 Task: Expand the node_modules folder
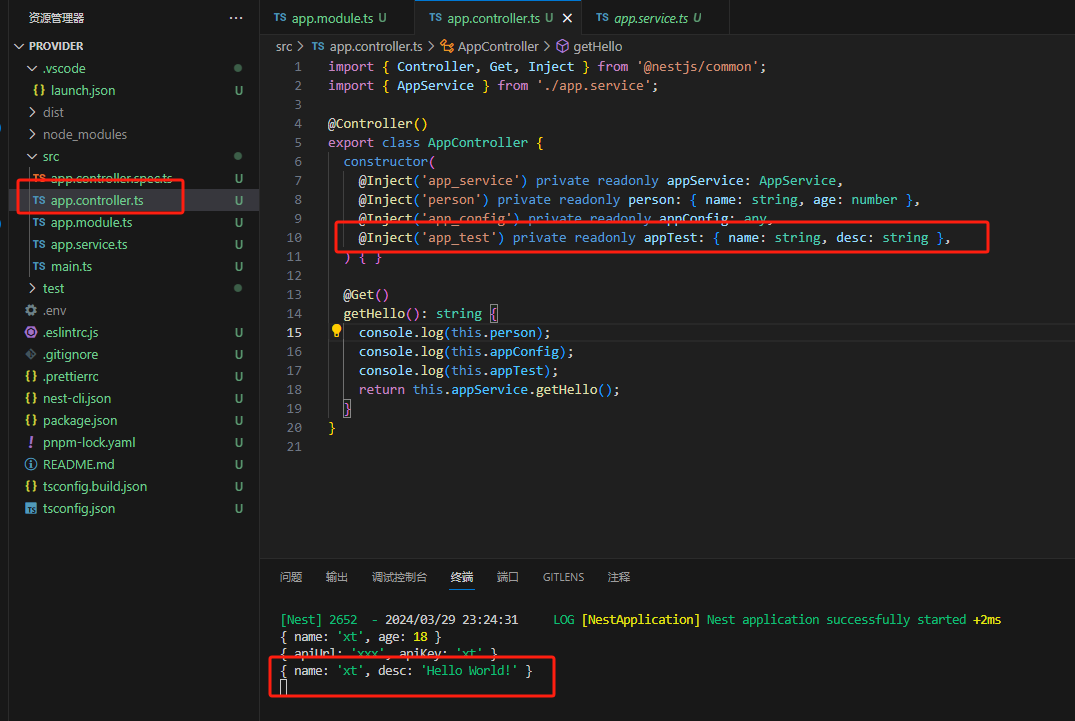(x=32, y=134)
